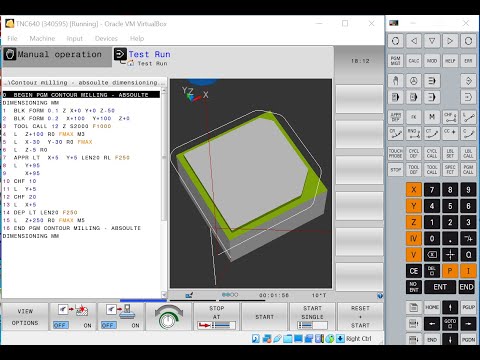Click the START soft key
Screen dimensions: 480x360
(265, 317)
